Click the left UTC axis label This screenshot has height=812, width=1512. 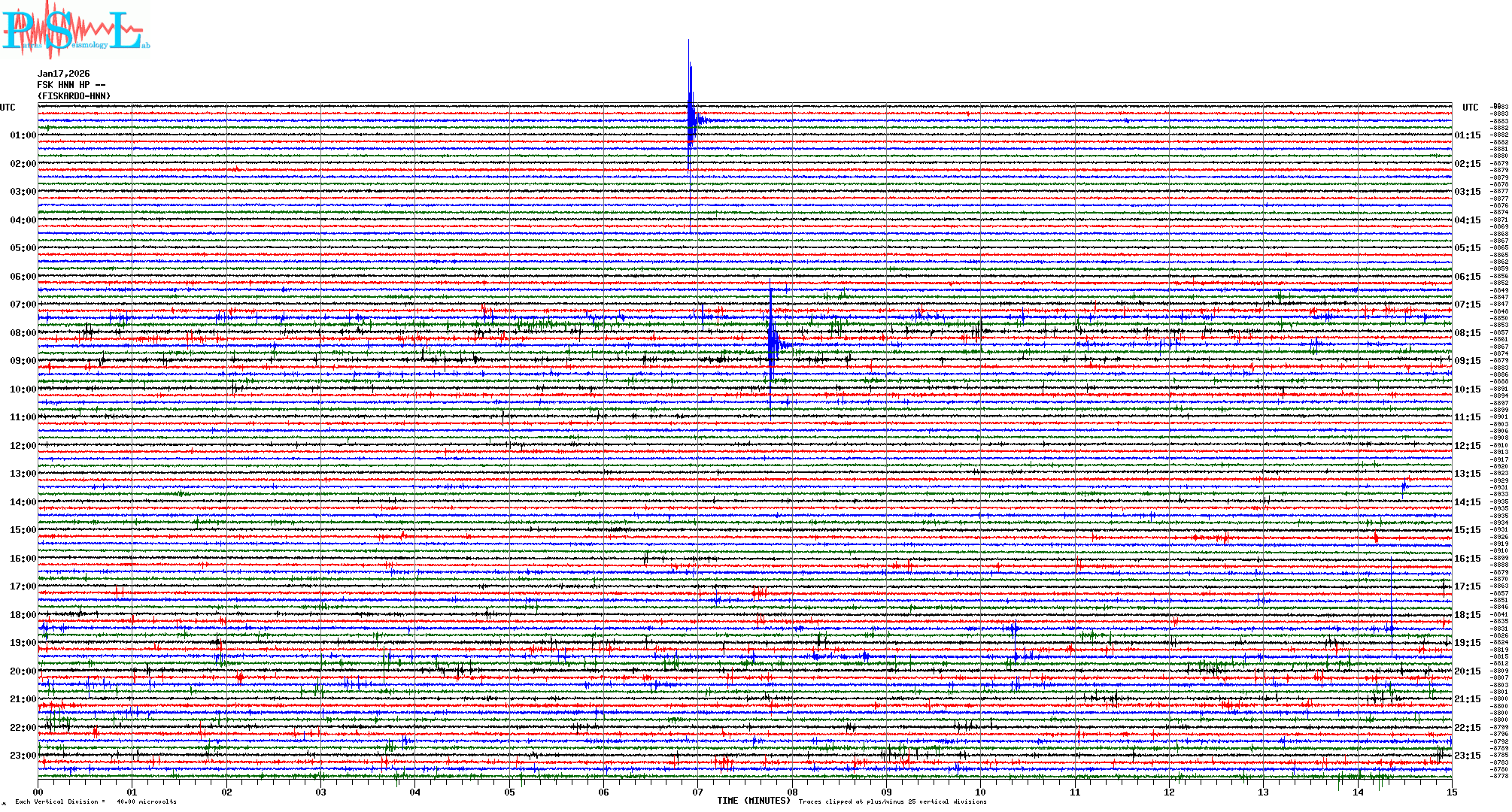(x=8, y=108)
